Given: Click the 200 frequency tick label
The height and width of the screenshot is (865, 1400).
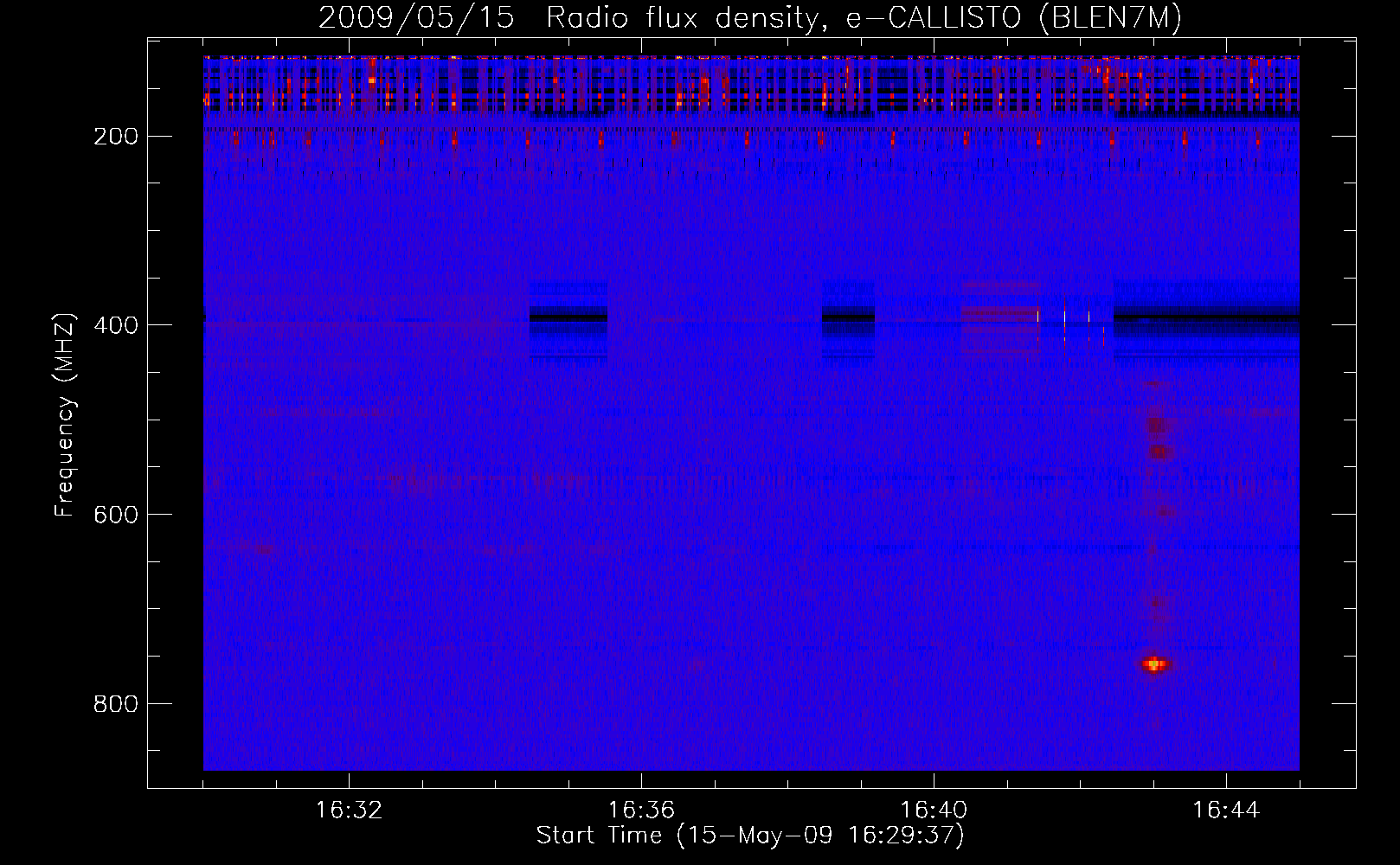Looking at the screenshot, I should pyautogui.click(x=115, y=136).
